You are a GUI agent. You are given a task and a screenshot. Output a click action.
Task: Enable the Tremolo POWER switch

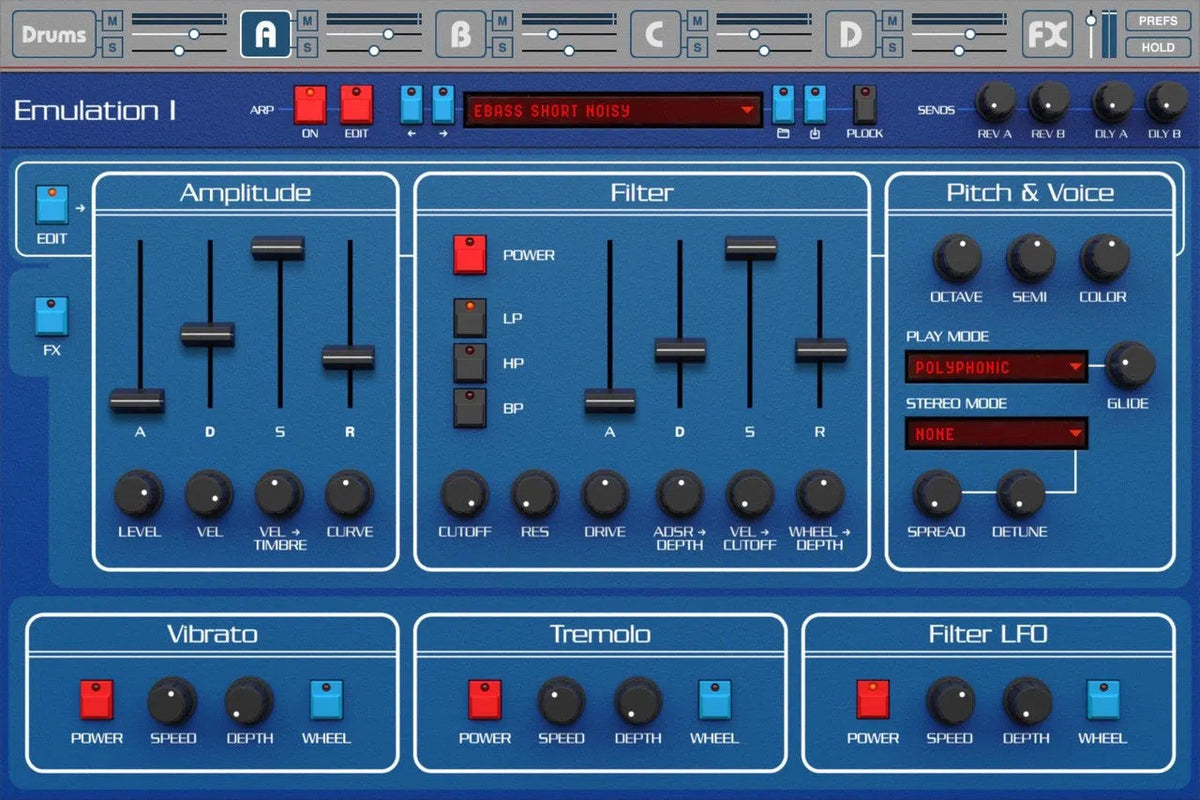tap(484, 700)
